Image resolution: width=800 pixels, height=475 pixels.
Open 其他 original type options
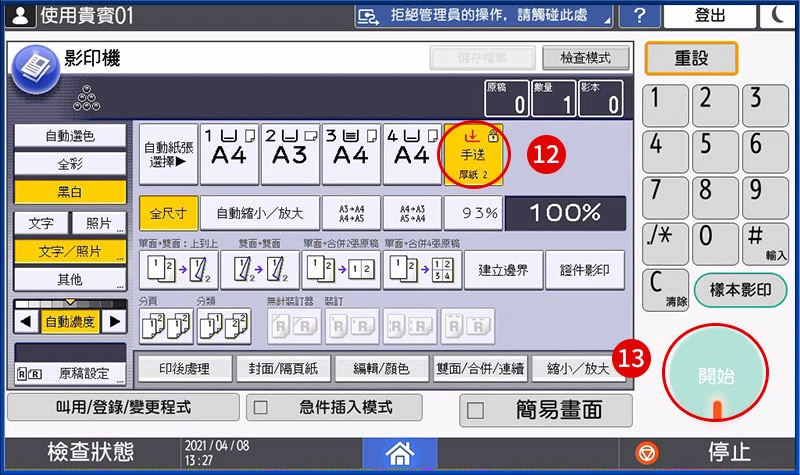70,280
